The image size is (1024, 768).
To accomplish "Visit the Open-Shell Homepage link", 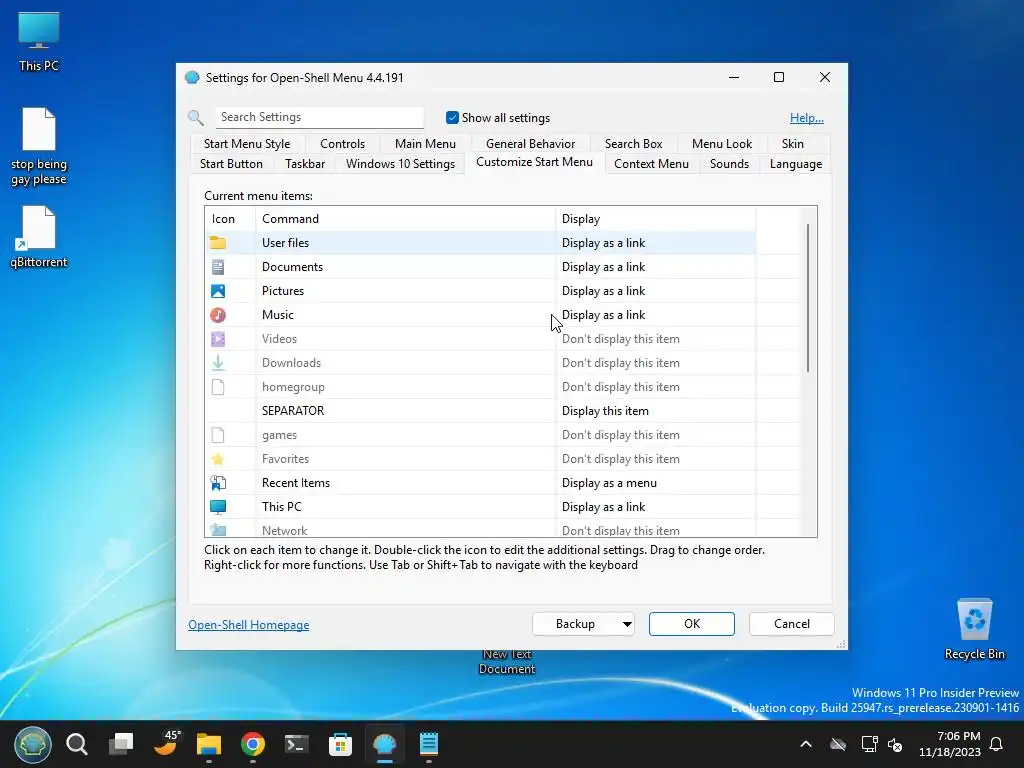I will [x=249, y=625].
